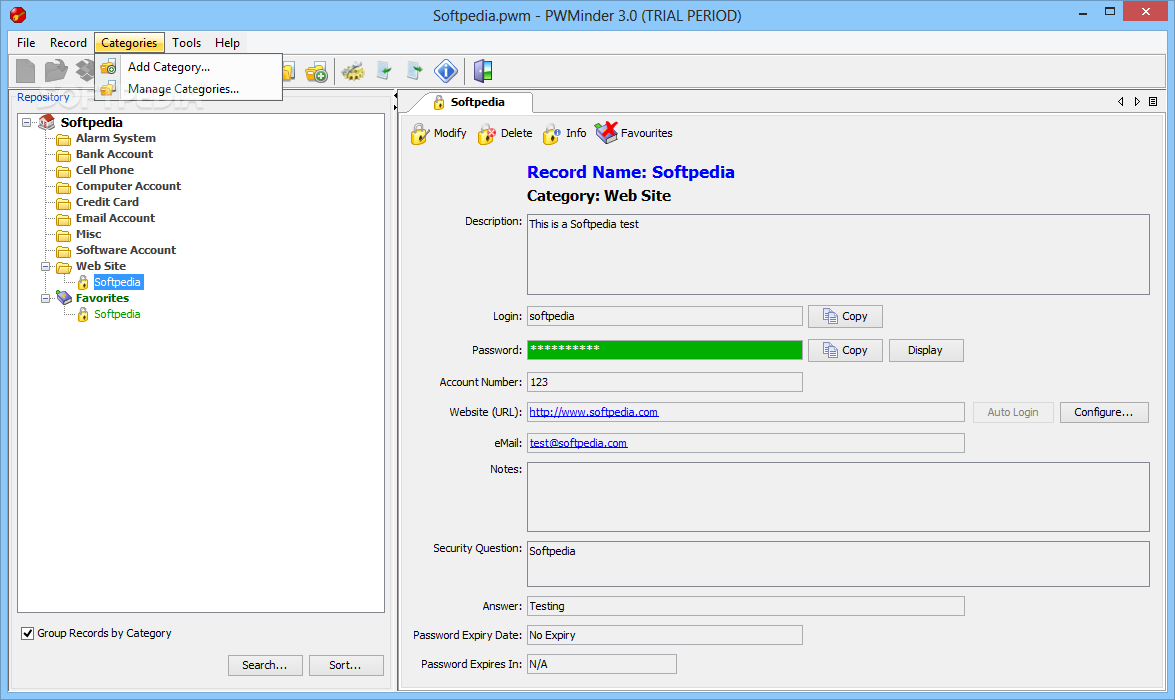Click the PWMinder app icon in the title bar

tap(19, 15)
